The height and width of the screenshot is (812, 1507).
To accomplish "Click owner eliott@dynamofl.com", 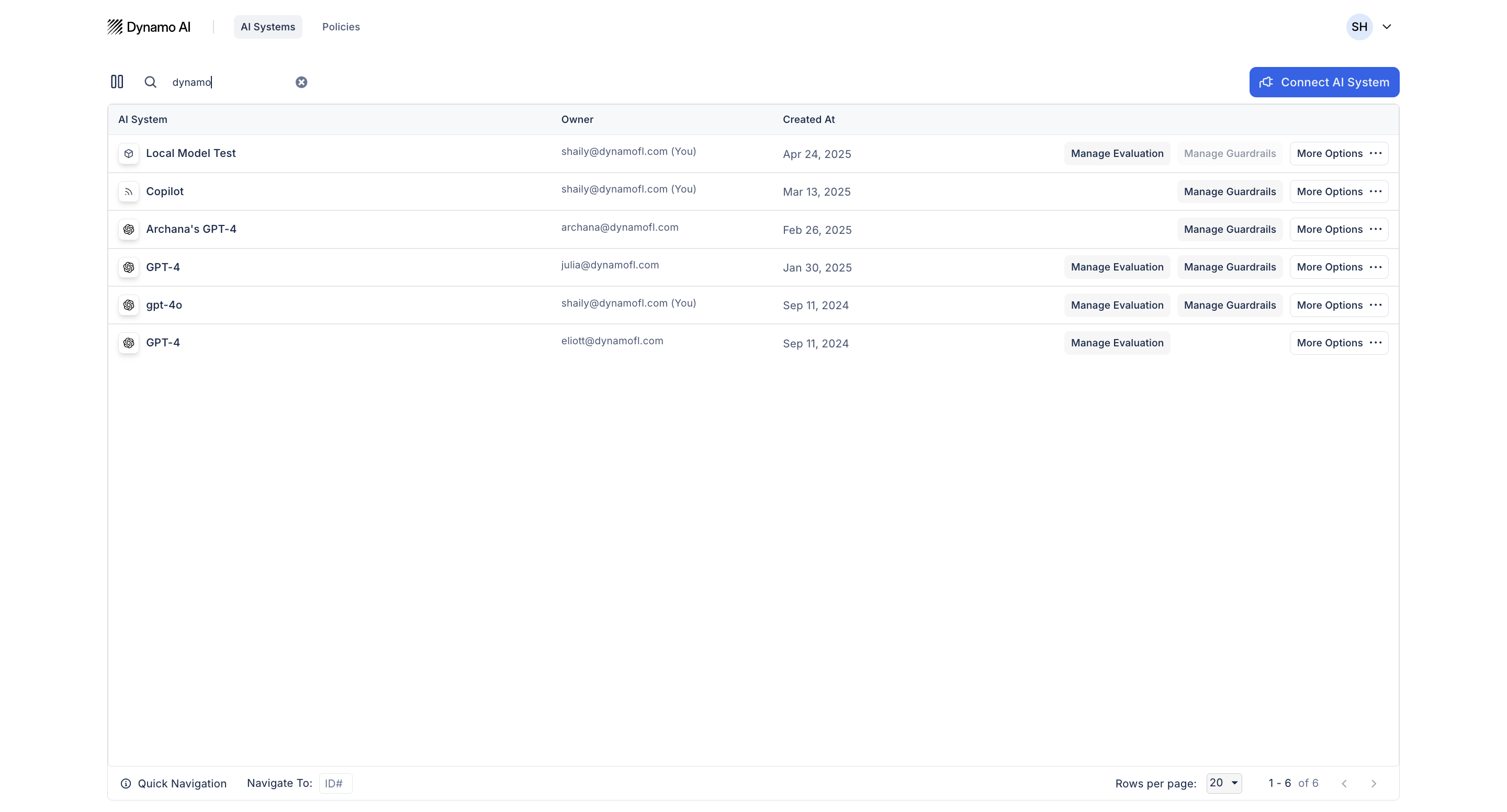I will [612, 341].
